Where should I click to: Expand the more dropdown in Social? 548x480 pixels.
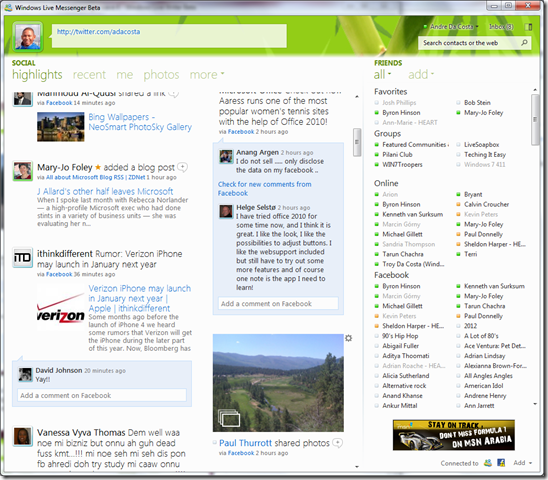(x=207, y=74)
